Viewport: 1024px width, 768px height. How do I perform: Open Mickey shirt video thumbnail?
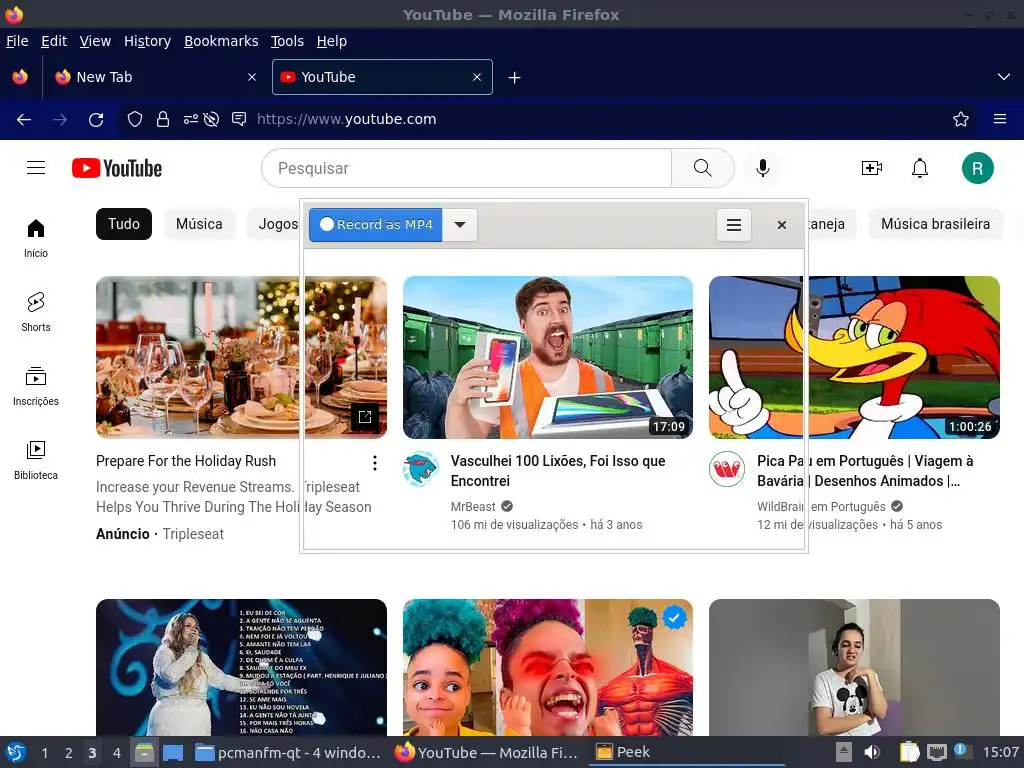point(854,667)
